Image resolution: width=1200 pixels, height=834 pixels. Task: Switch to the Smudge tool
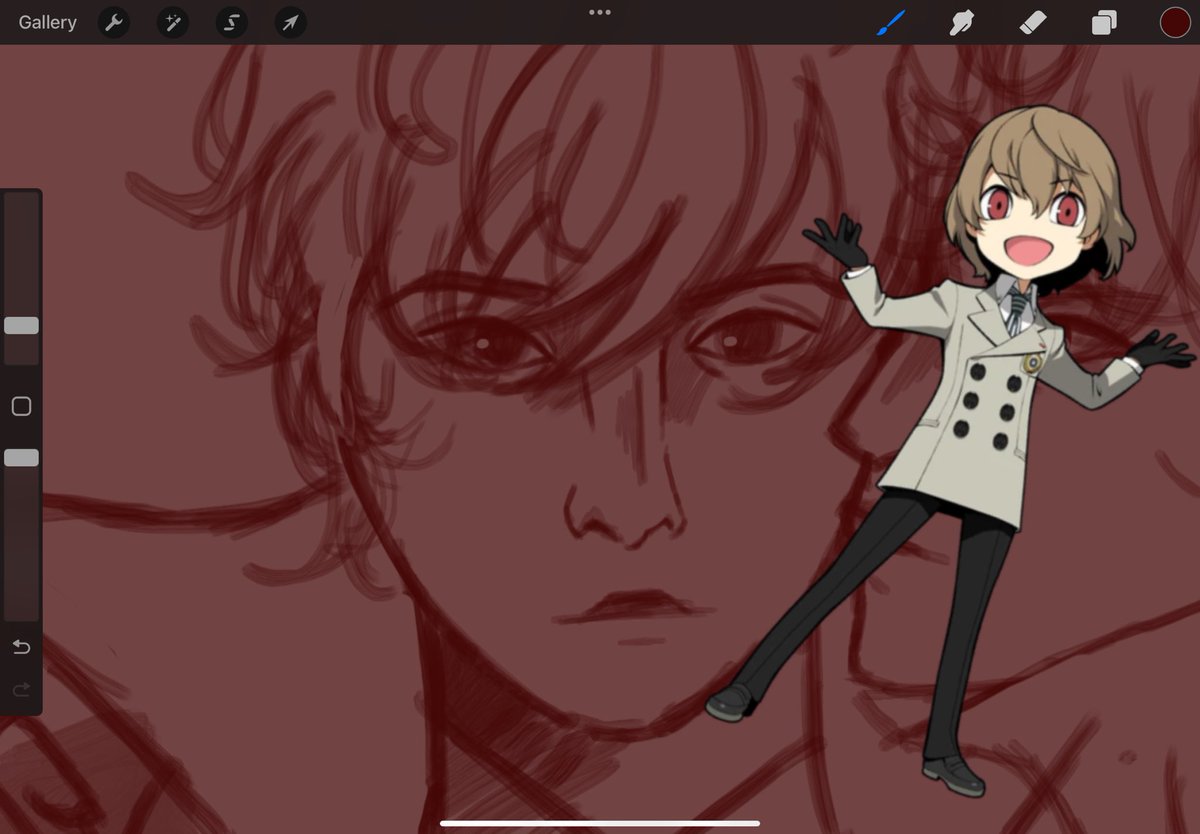(x=961, y=21)
